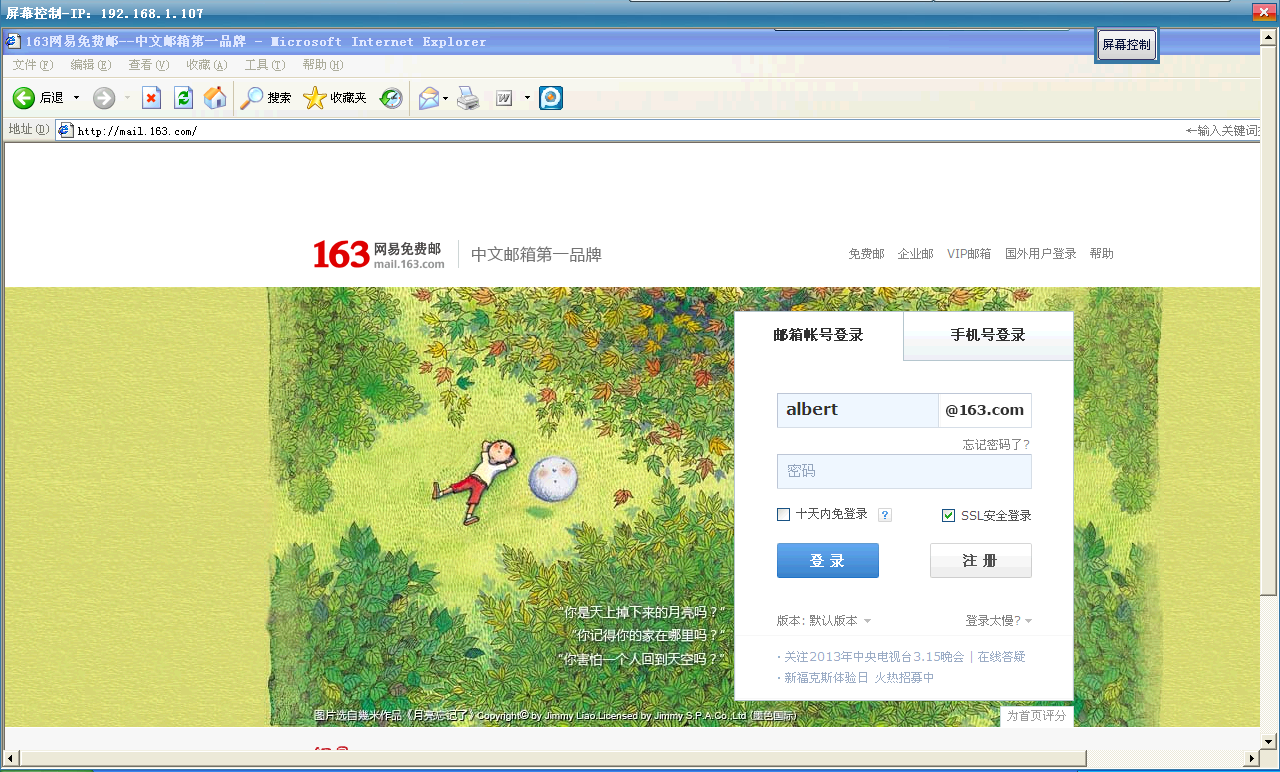
Task: Open the VIP邮箱 link
Action: point(969,254)
